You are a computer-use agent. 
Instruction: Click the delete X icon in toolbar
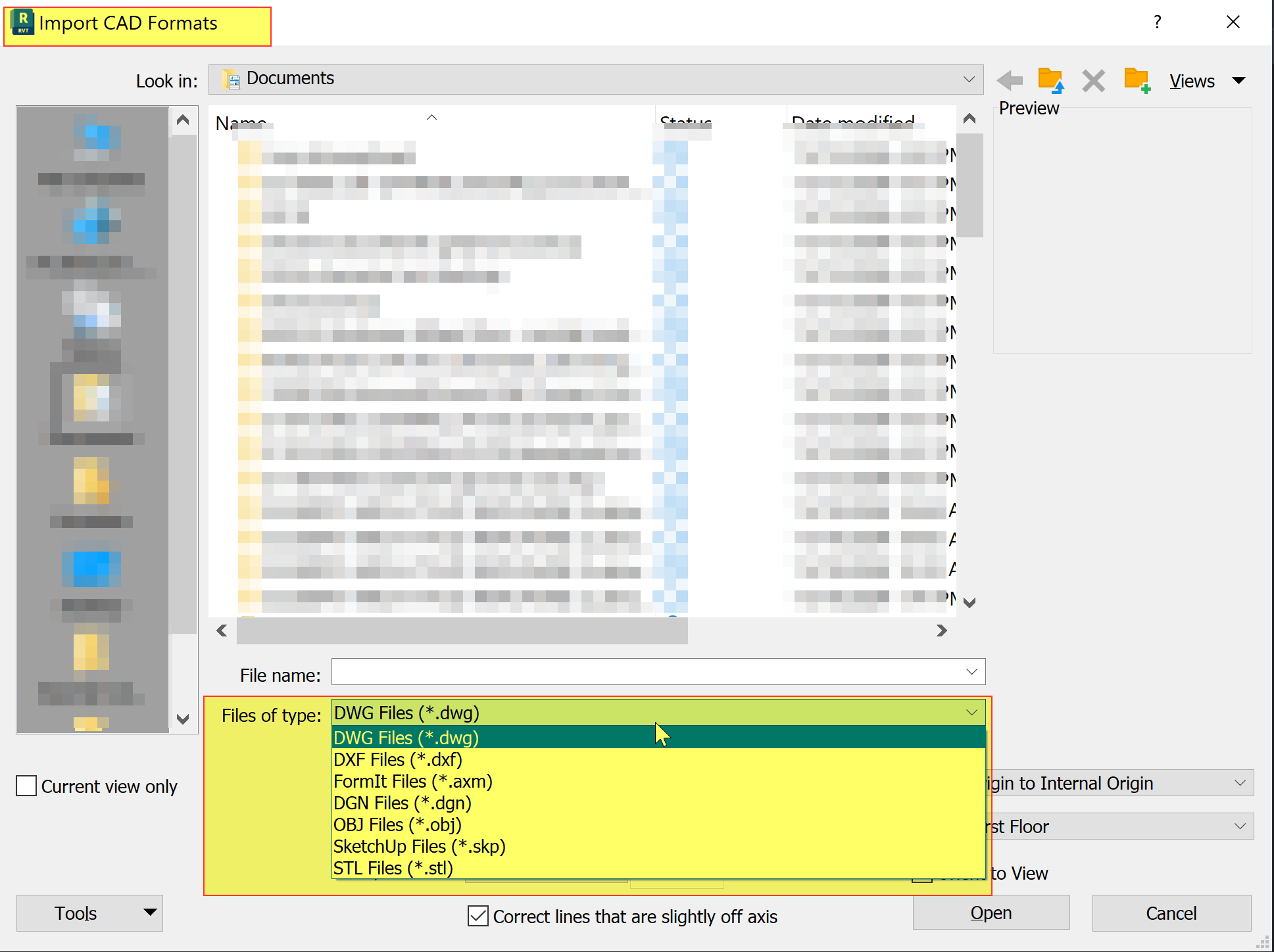tap(1093, 81)
